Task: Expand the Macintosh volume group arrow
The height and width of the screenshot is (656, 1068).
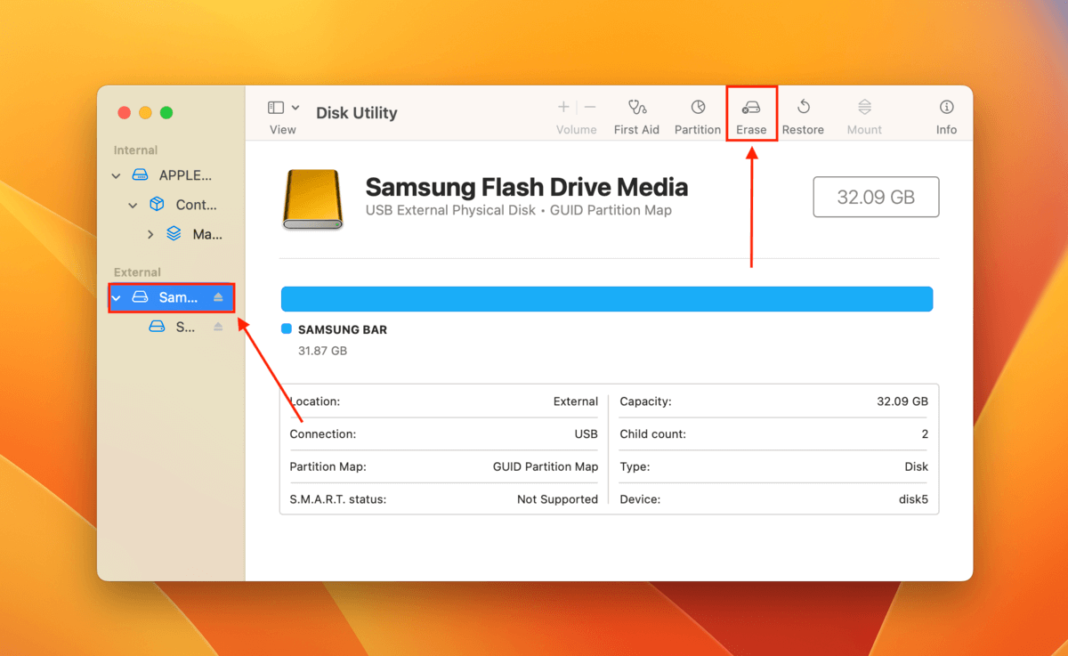Action: (151, 234)
